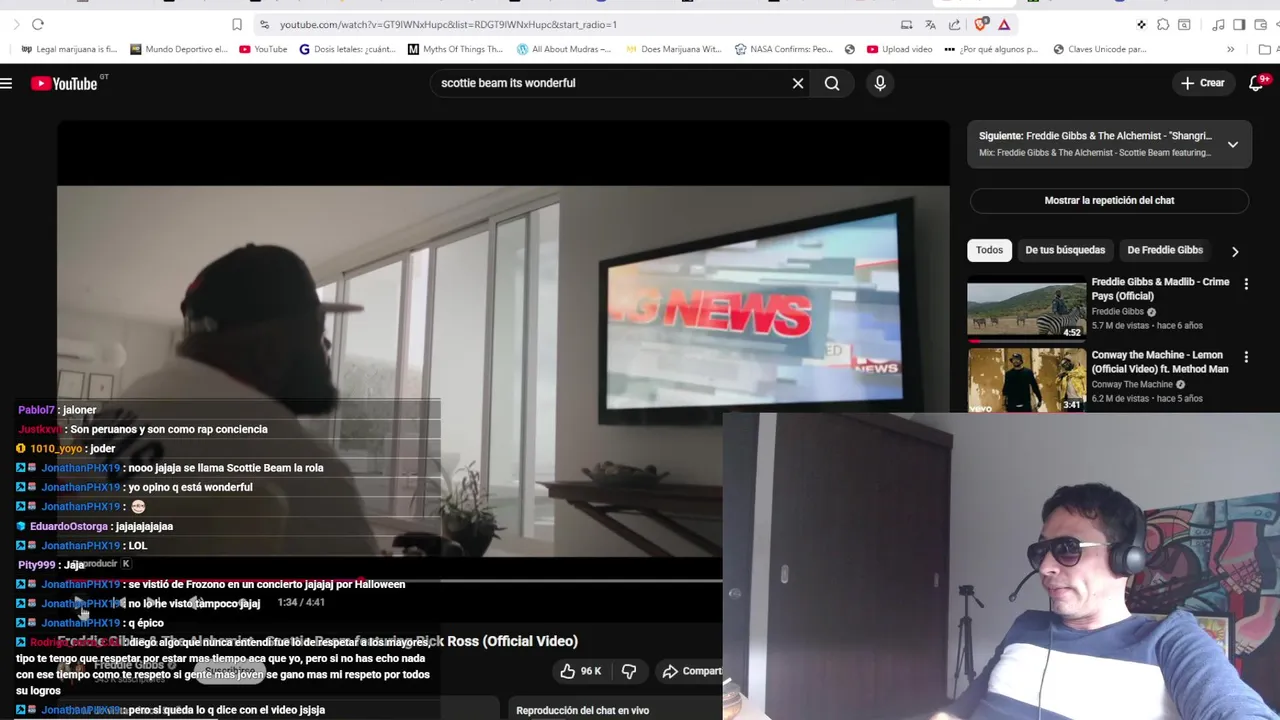Open the Brave Rewards triangle icon
The width and height of the screenshot is (1280, 720).
click(x=1004, y=24)
